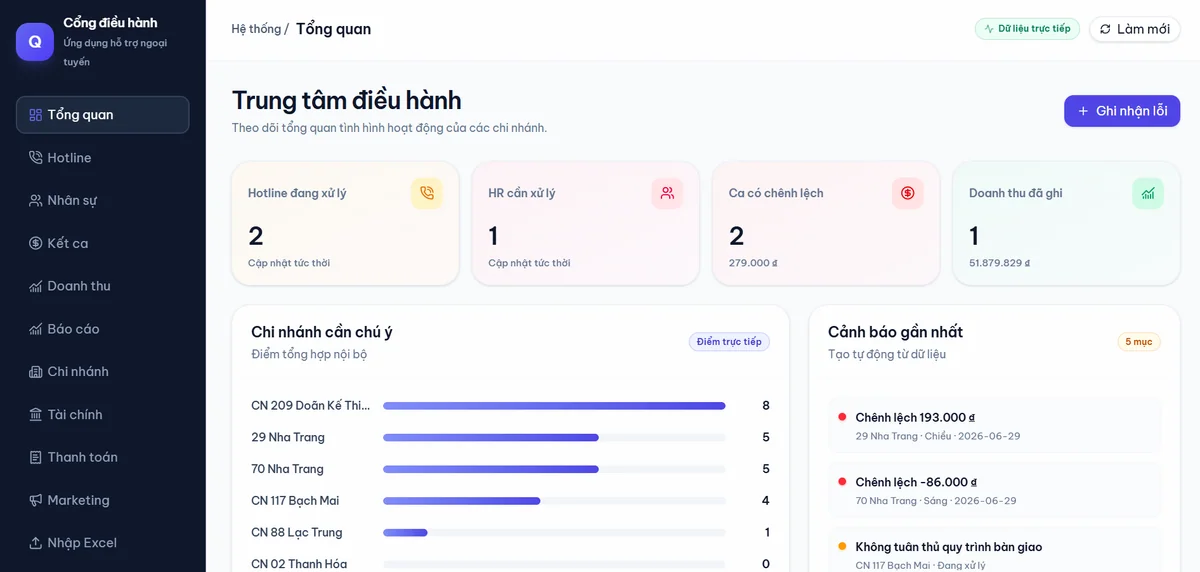
Task: Open Báo cáo page
Action: 102,329
